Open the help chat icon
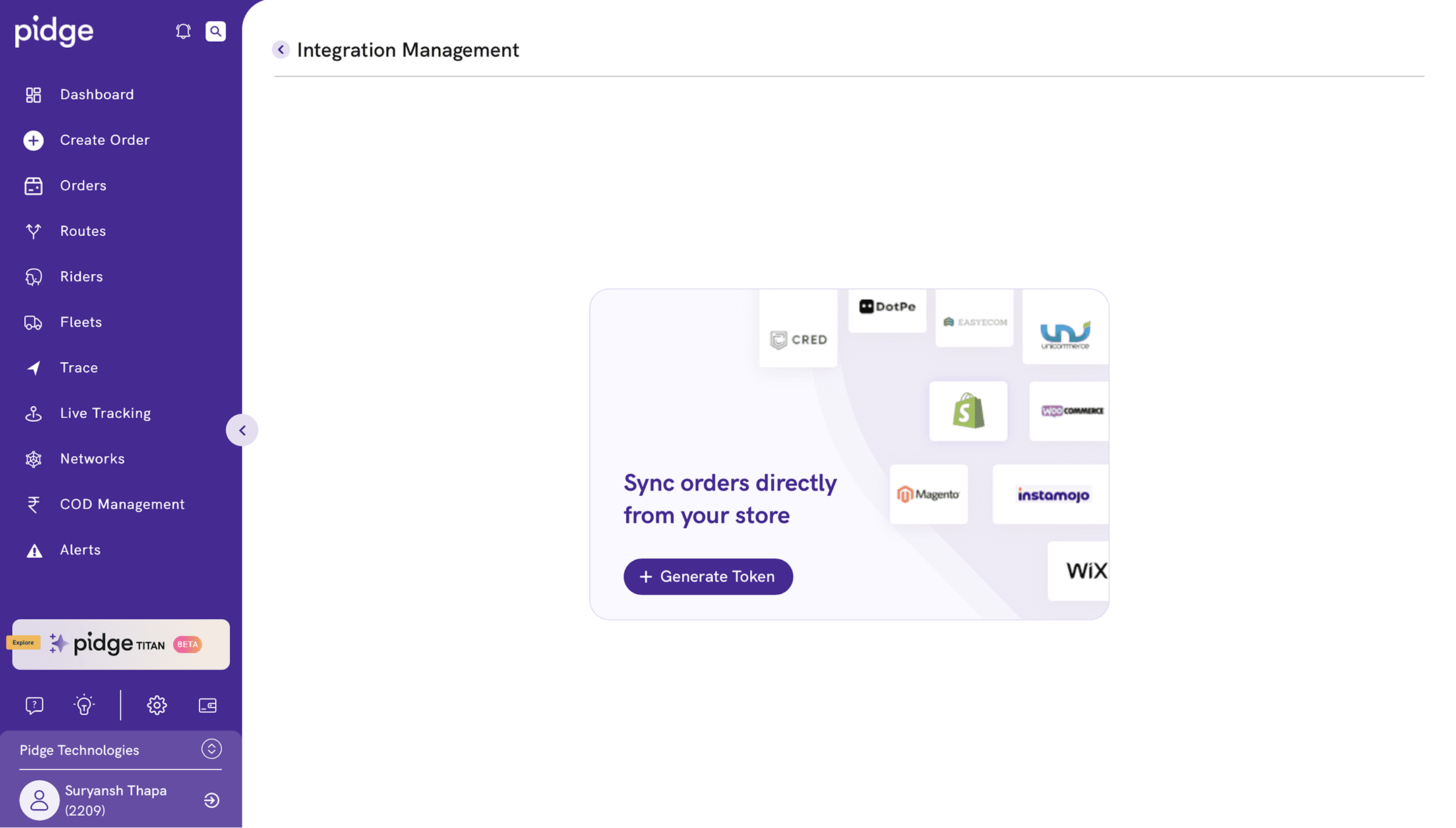1456x828 pixels. click(x=34, y=705)
